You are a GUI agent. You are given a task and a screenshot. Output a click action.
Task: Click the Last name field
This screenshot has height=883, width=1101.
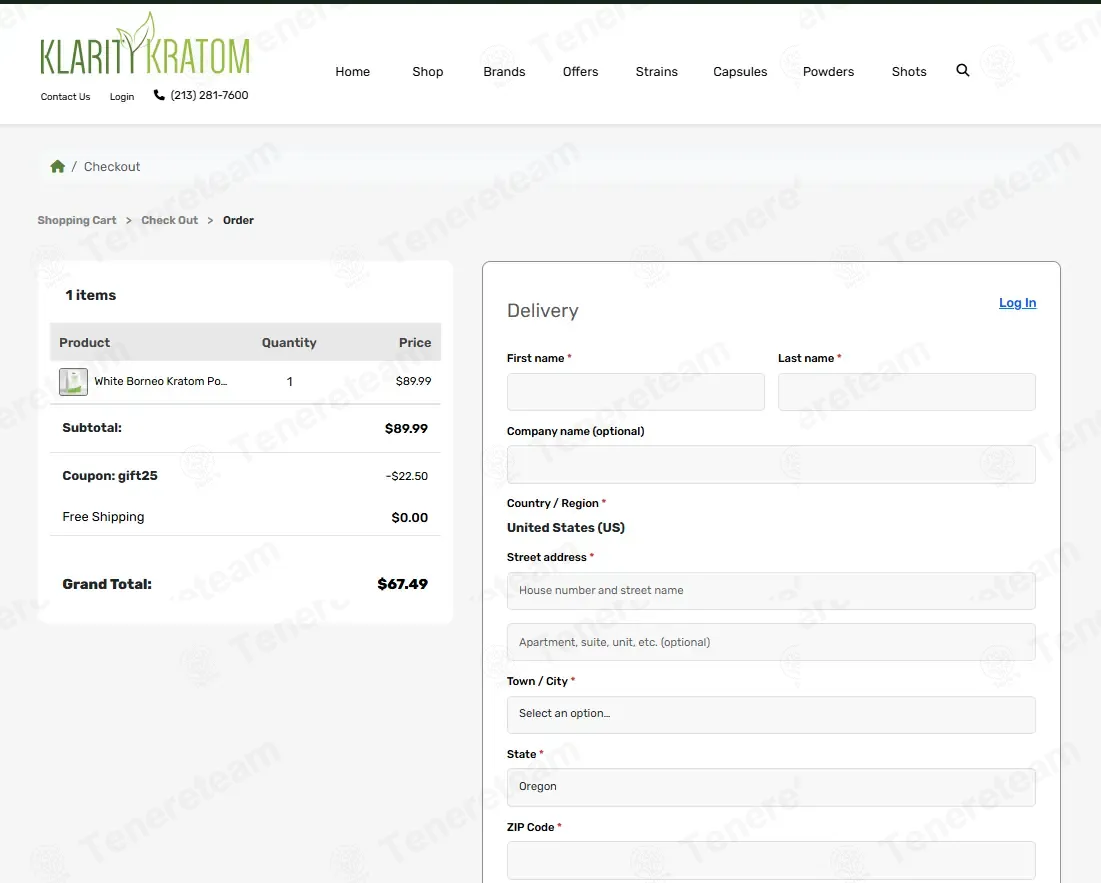pyautogui.click(x=906, y=392)
